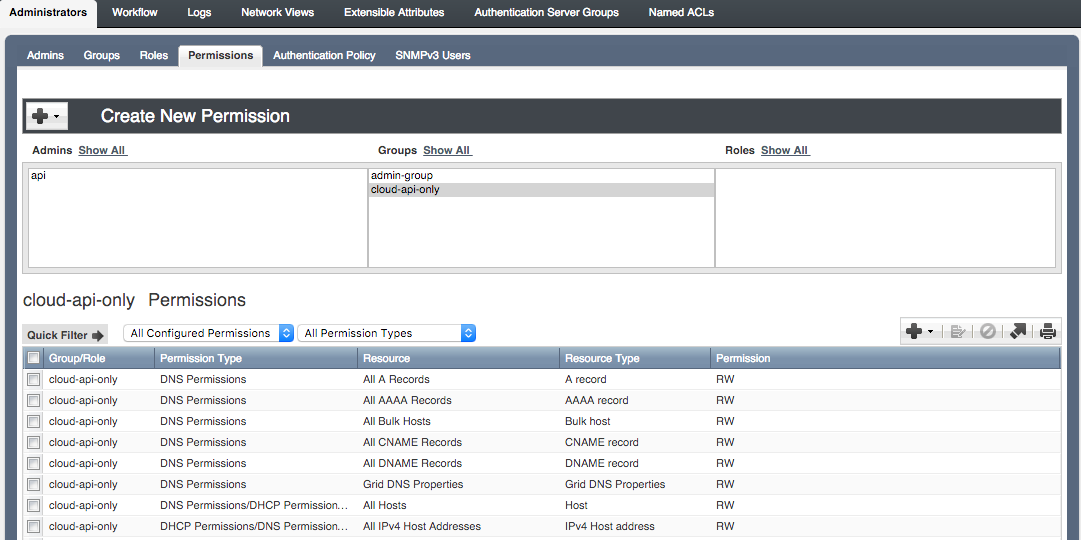
Task: Open the All Permission Types dropdown
Action: [387, 333]
